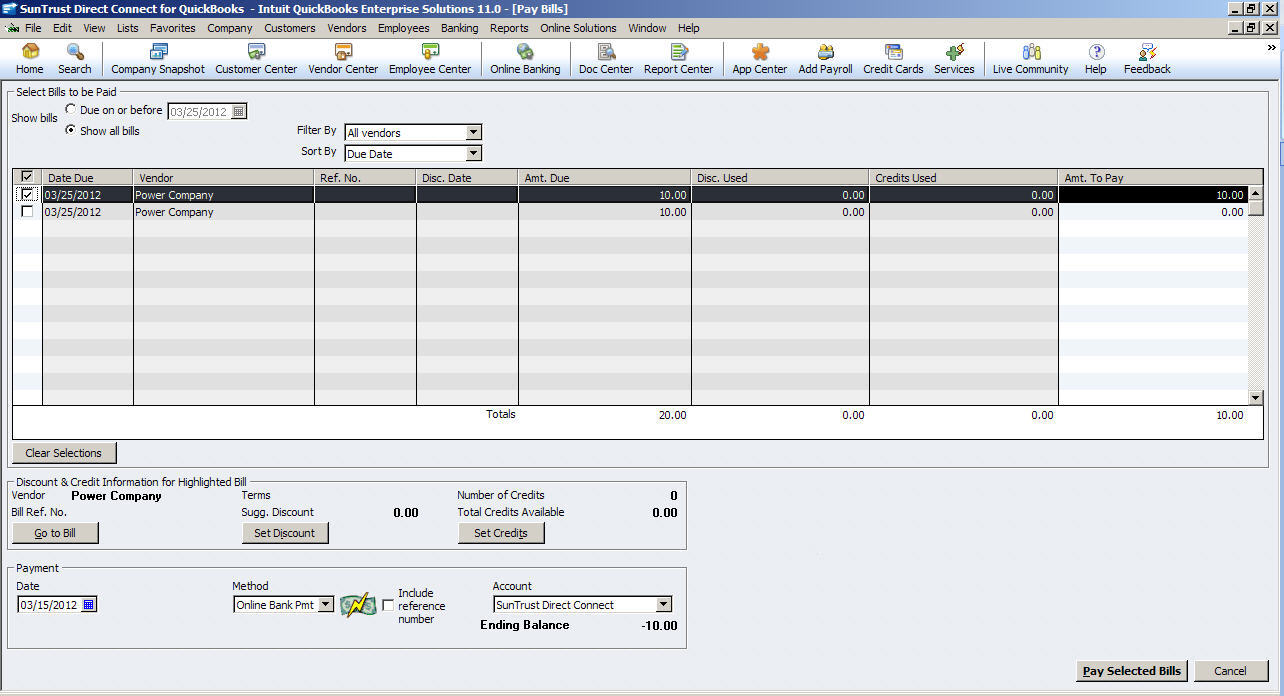Open the Employee Center icon
Screen dimensions: 1284x696
430,59
